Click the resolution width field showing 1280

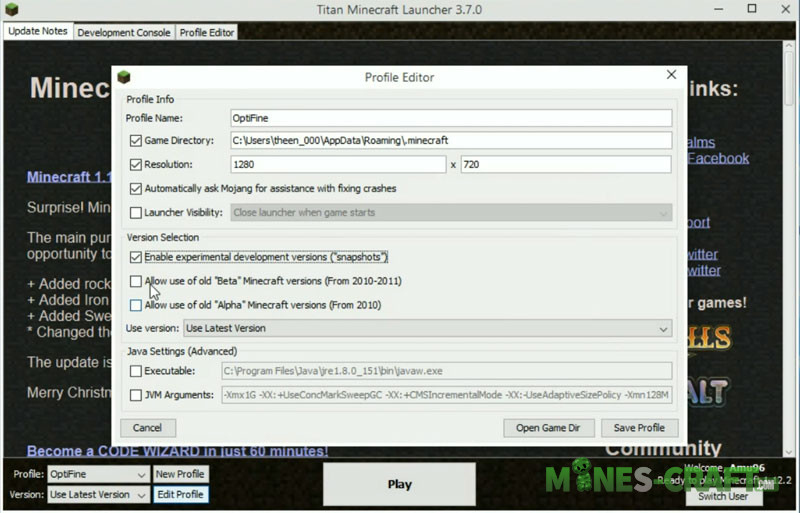(x=338, y=164)
